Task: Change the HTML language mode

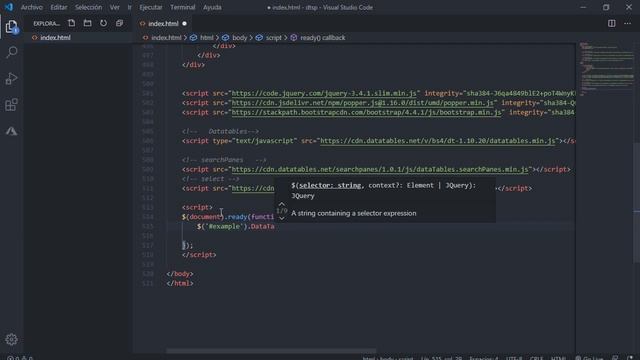Action: pyautogui.click(x=558, y=358)
